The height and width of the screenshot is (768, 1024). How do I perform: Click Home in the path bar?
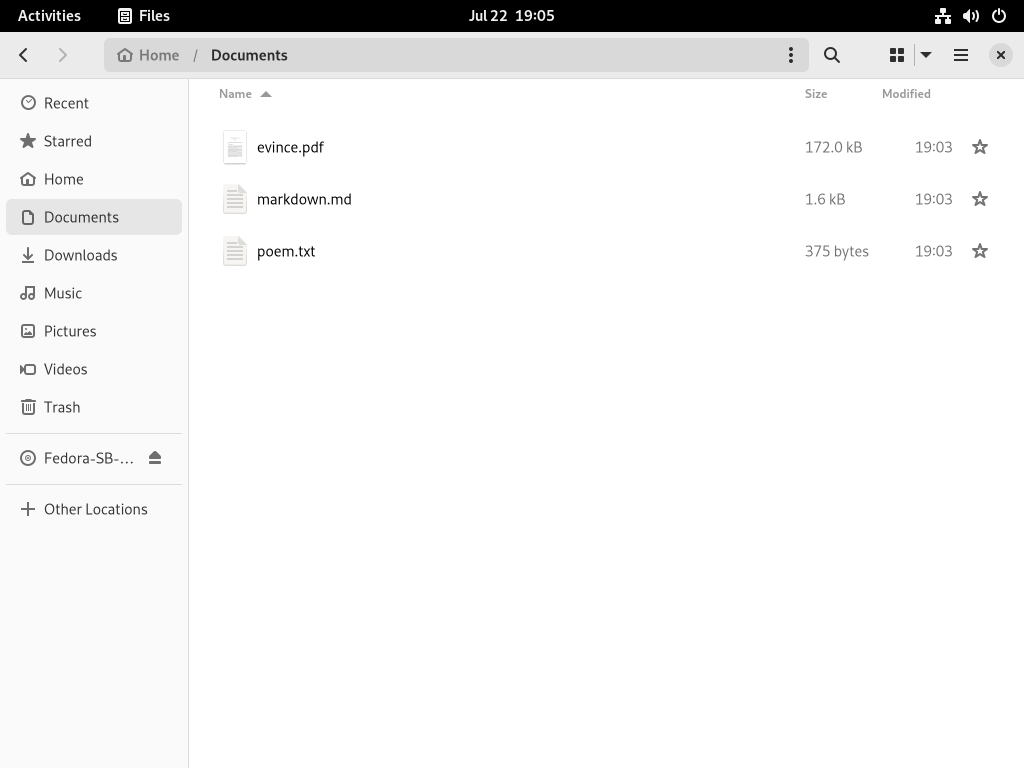click(x=148, y=55)
